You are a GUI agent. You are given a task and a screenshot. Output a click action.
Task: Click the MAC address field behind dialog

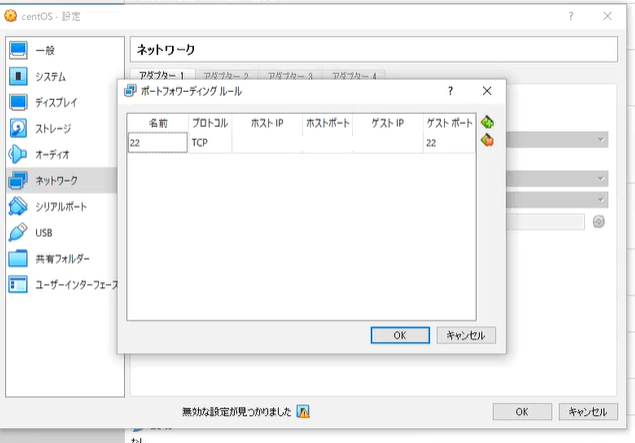546,222
